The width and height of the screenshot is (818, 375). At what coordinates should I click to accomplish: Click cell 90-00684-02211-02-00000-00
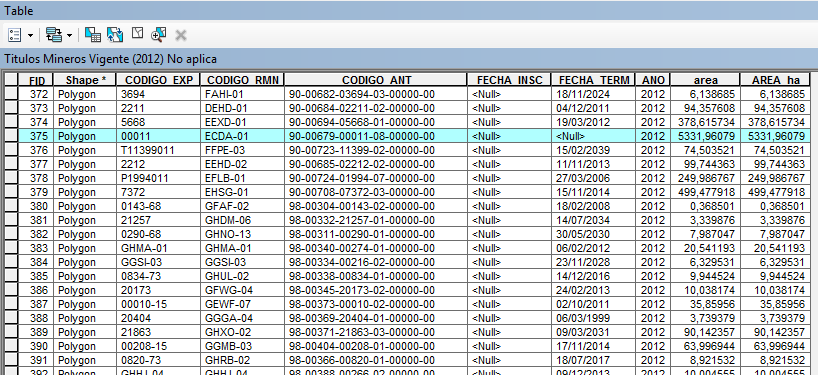(376, 108)
